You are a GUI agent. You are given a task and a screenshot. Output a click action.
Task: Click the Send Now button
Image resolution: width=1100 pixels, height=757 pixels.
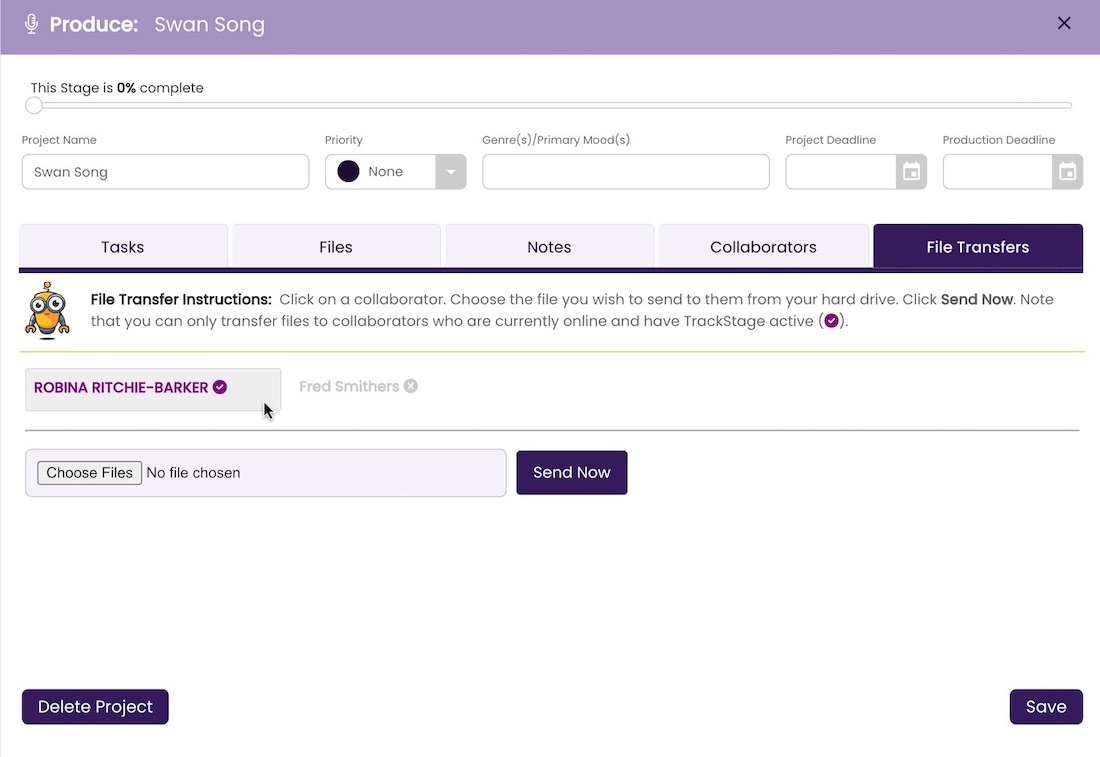tap(572, 473)
